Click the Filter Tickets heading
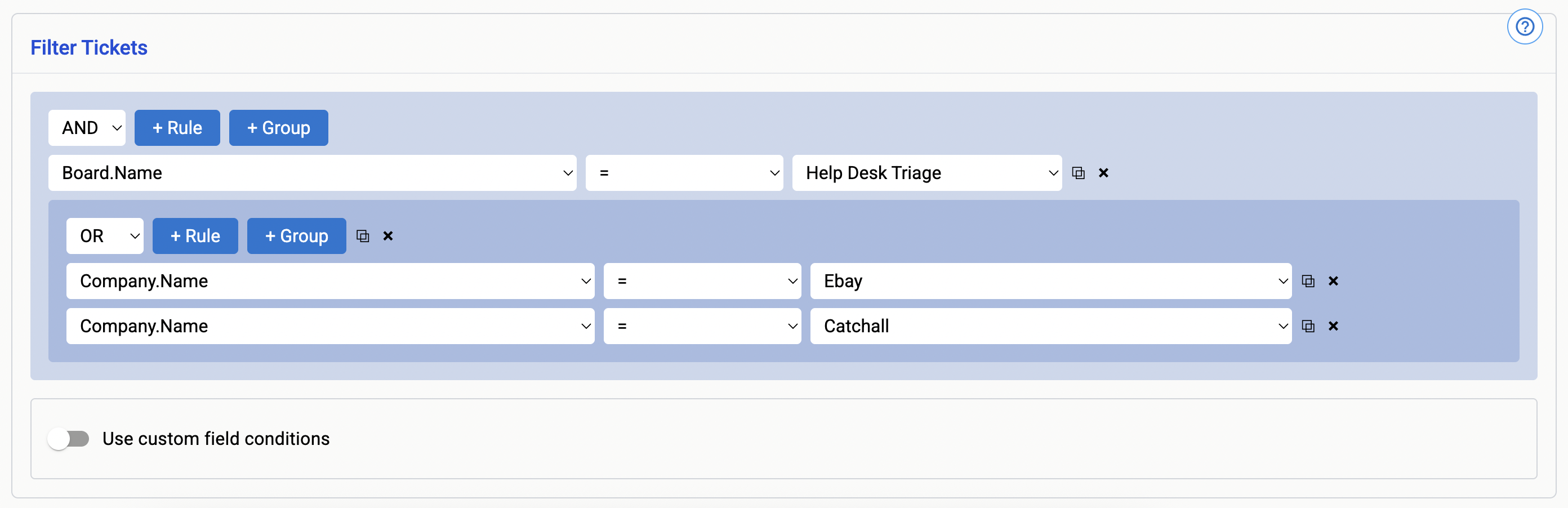This screenshot has height=508, width=1568. click(x=89, y=47)
